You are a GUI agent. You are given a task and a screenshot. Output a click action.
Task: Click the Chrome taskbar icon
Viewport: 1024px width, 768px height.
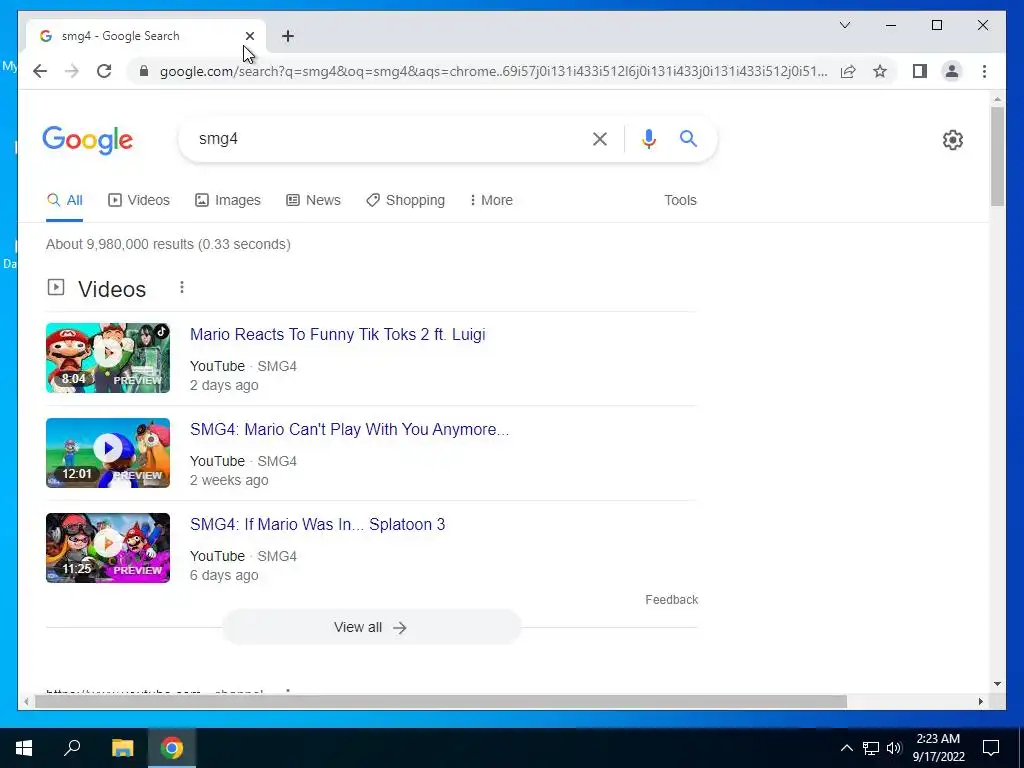(172, 748)
